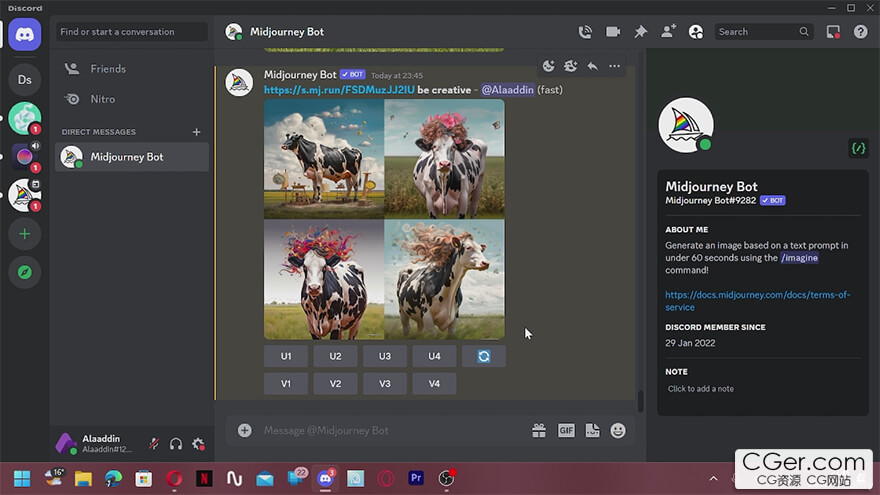Click Midjourney Bot avatar beside the message
This screenshot has height=495, width=880.
pos(239,82)
